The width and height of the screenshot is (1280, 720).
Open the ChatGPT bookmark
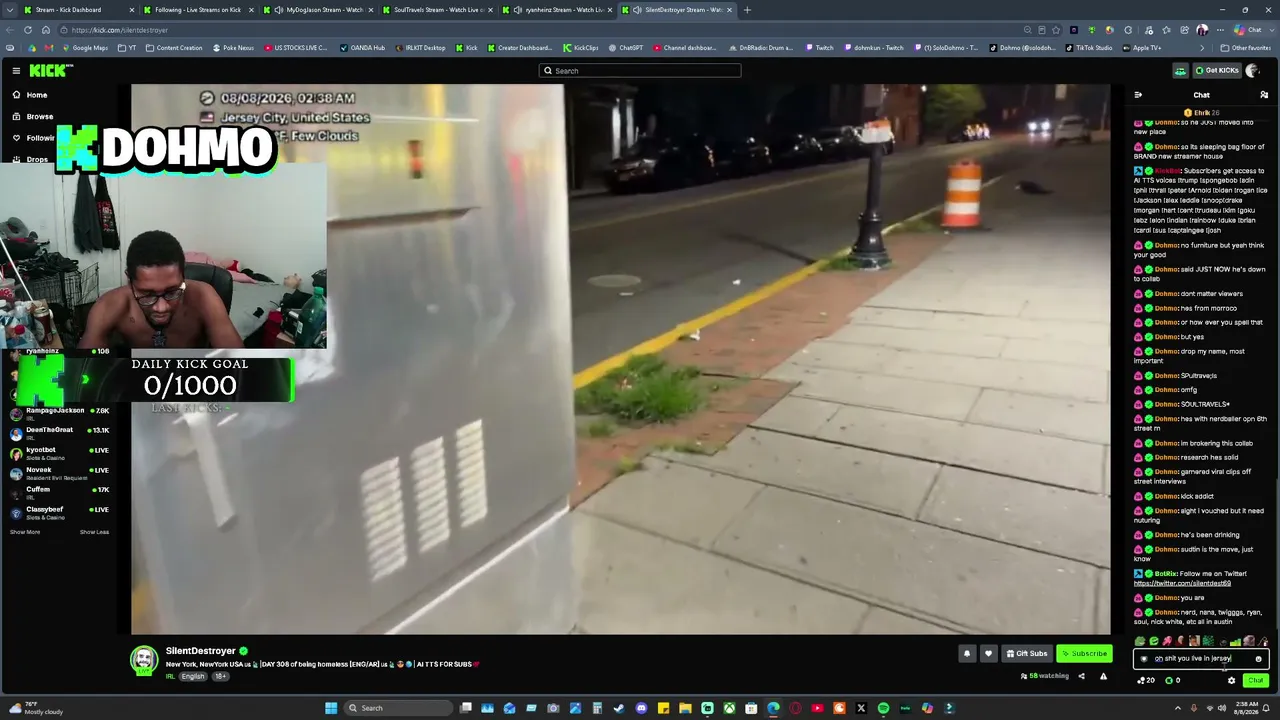click(x=626, y=48)
